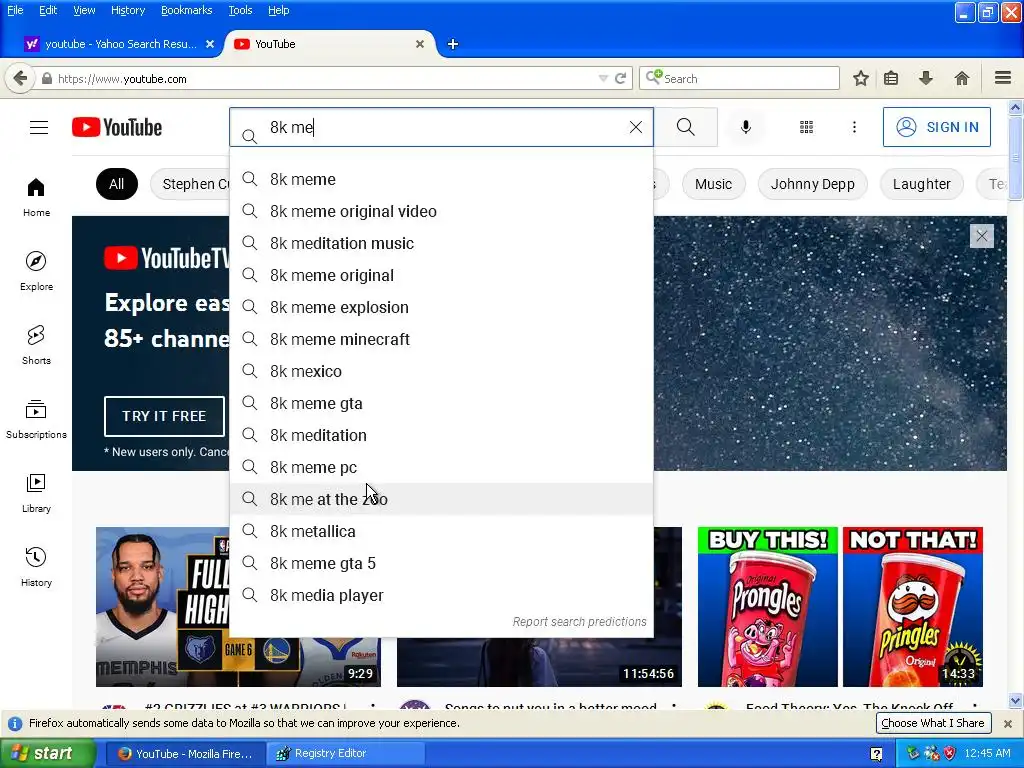The height and width of the screenshot is (768, 1024).
Task: Click Report search predictions link
Action: [579, 622]
